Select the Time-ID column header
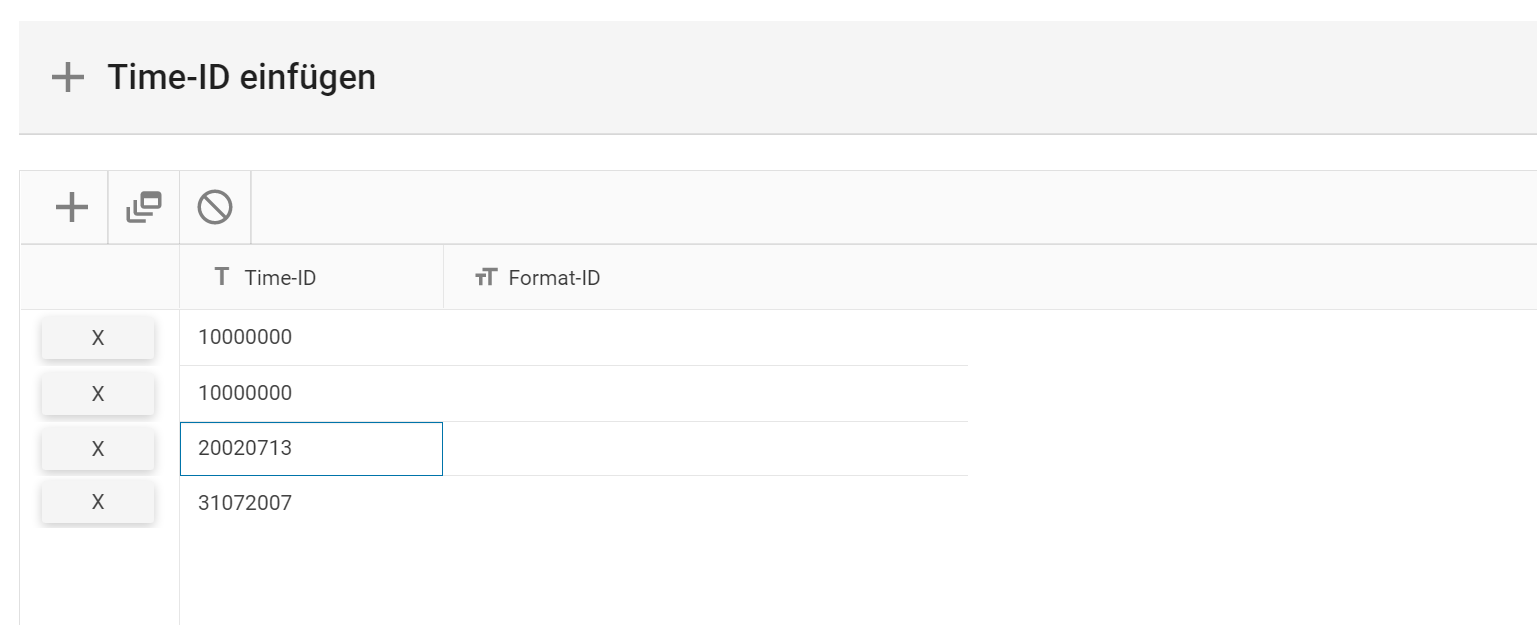This screenshot has height=625, width=1537. click(280, 278)
